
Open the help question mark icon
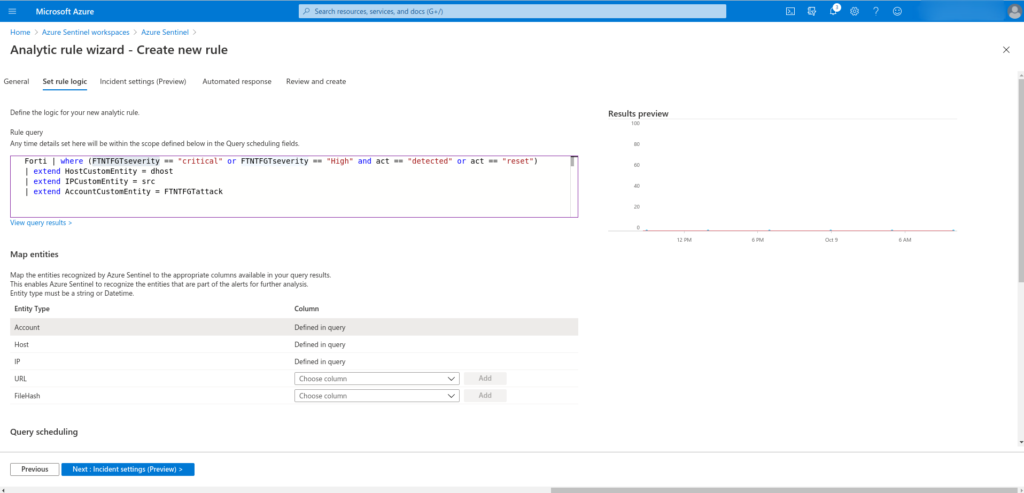tap(876, 11)
